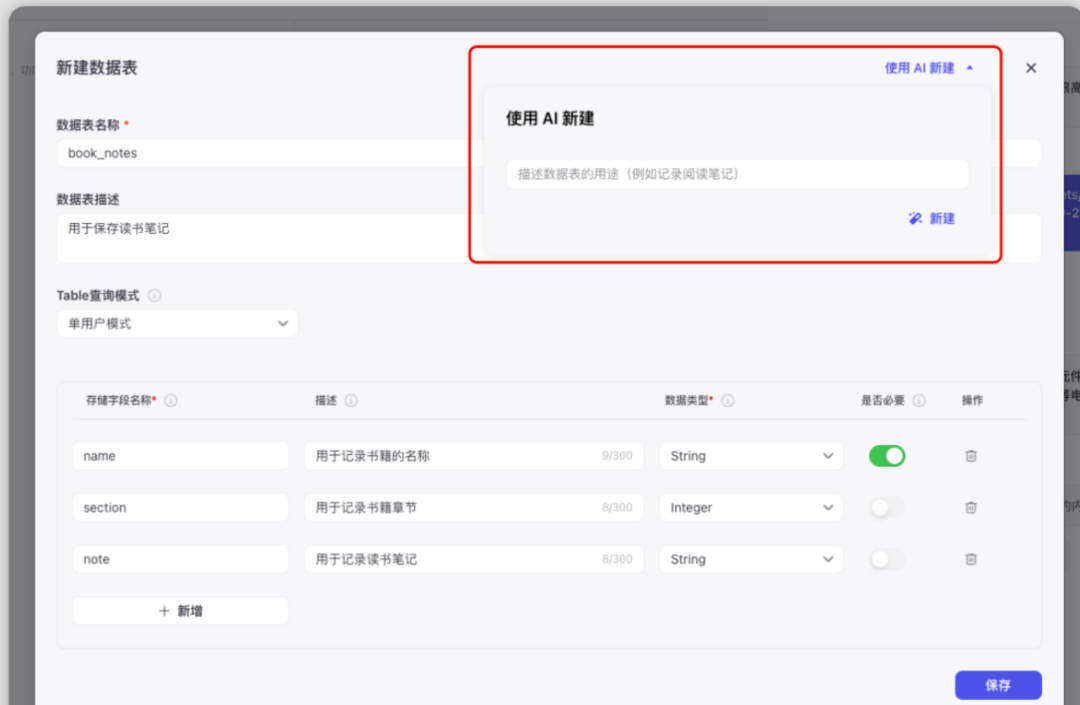Delete the section field row
The height and width of the screenshot is (705, 1080).
tap(971, 507)
